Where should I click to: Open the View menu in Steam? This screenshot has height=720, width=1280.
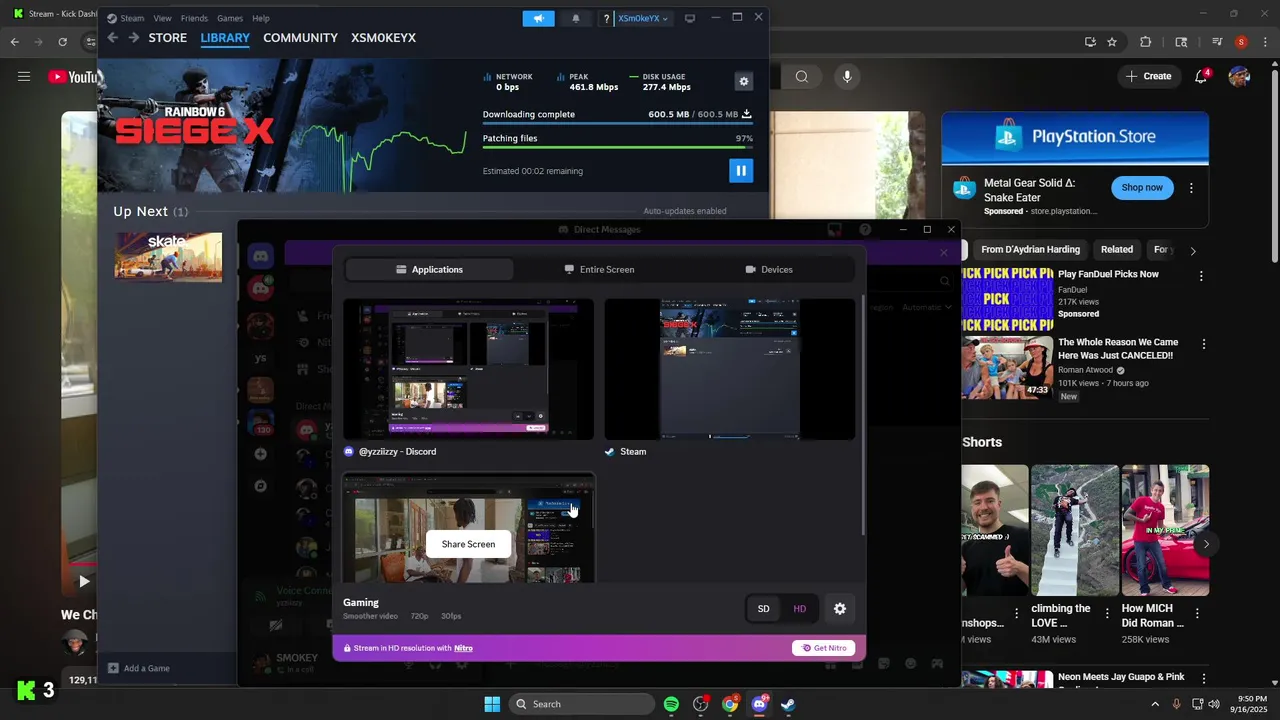pos(162,18)
